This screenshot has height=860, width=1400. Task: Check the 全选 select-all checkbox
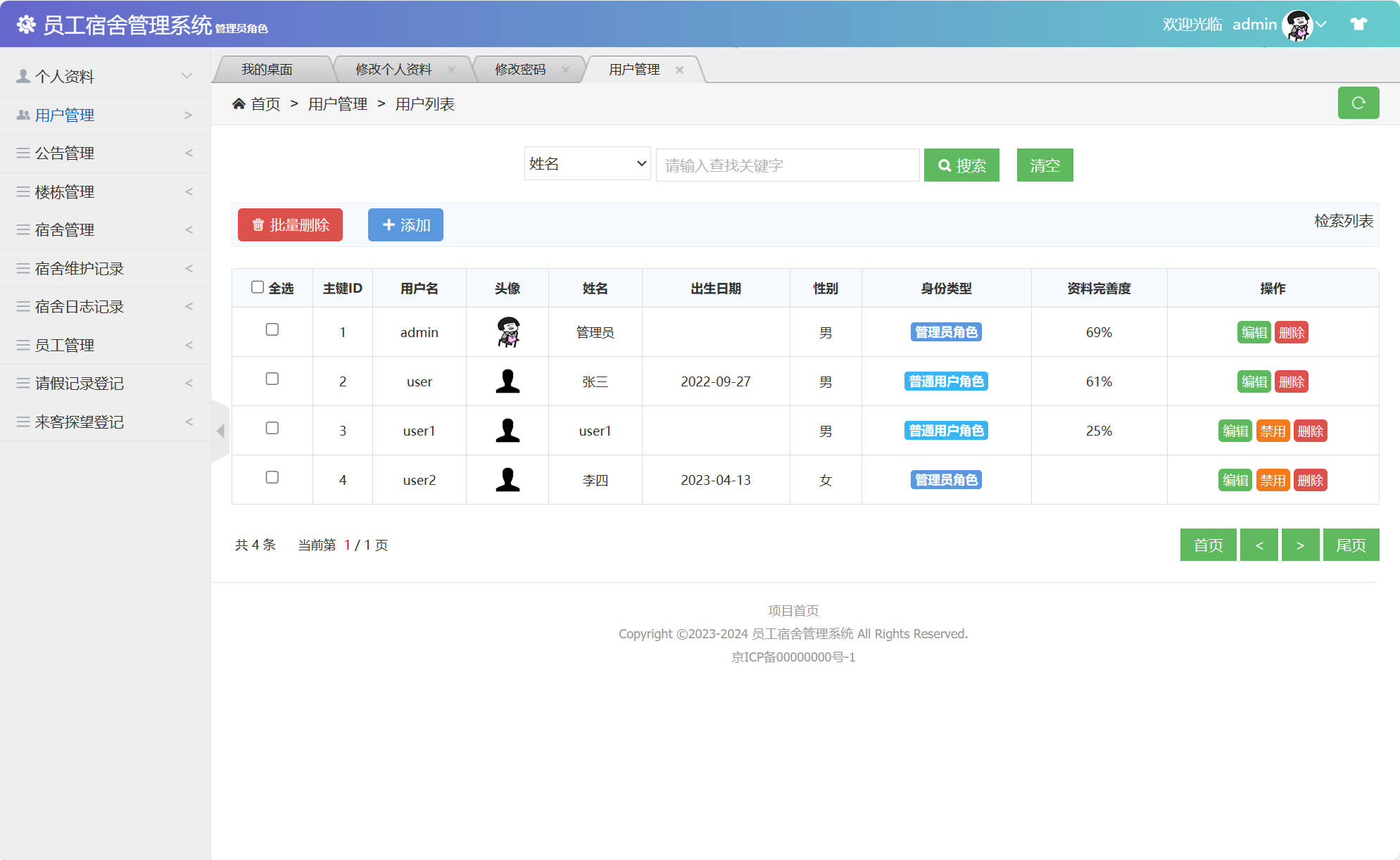pos(257,286)
